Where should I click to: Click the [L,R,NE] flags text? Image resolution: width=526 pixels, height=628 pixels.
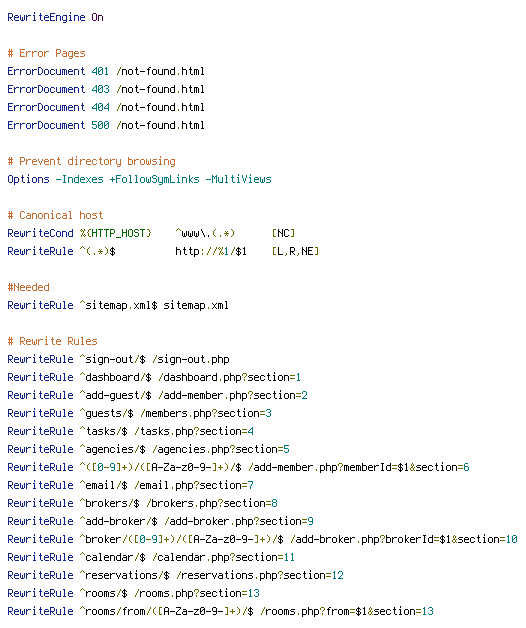pyautogui.click(x=295, y=252)
